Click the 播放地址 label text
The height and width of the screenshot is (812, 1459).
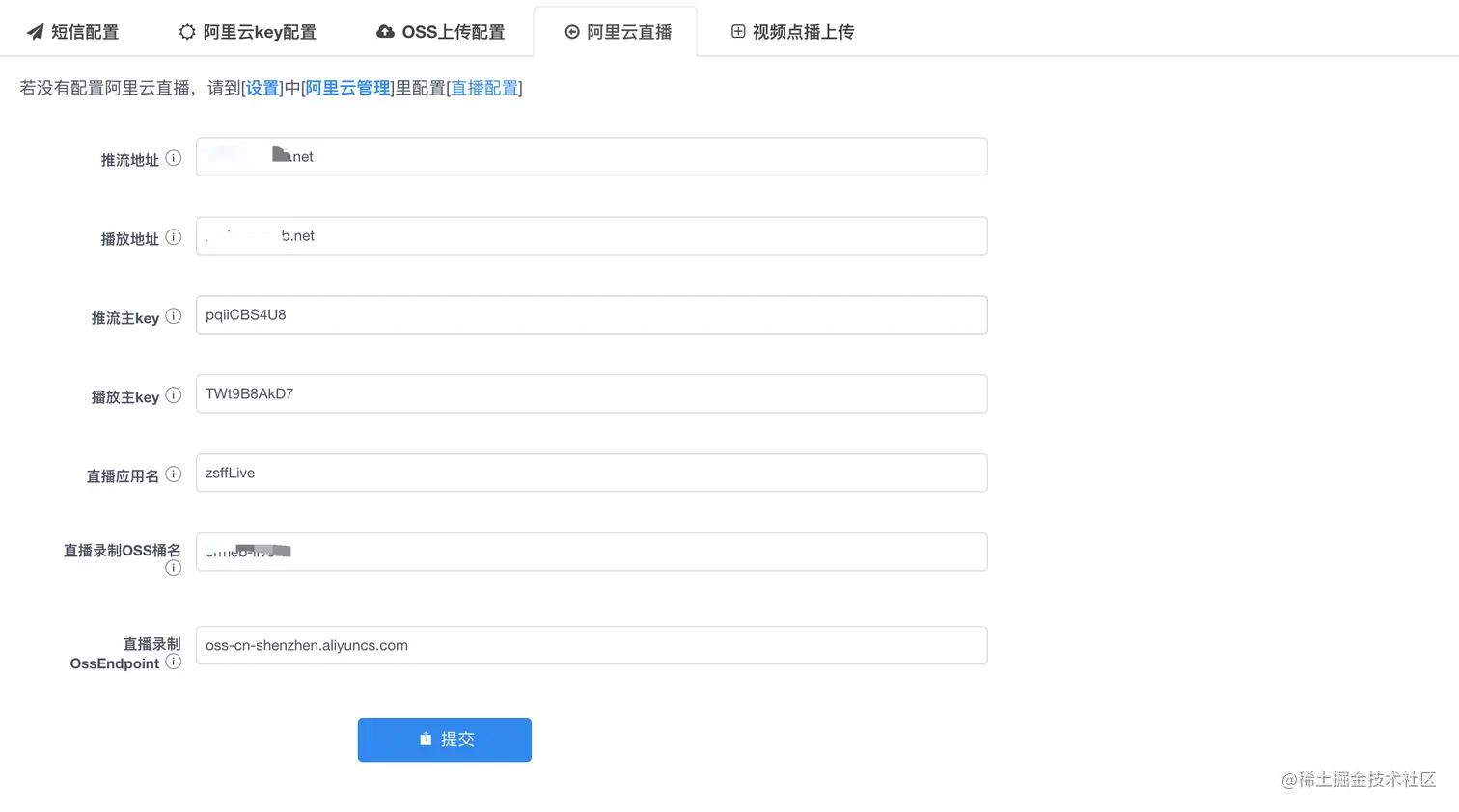[130, 239]
